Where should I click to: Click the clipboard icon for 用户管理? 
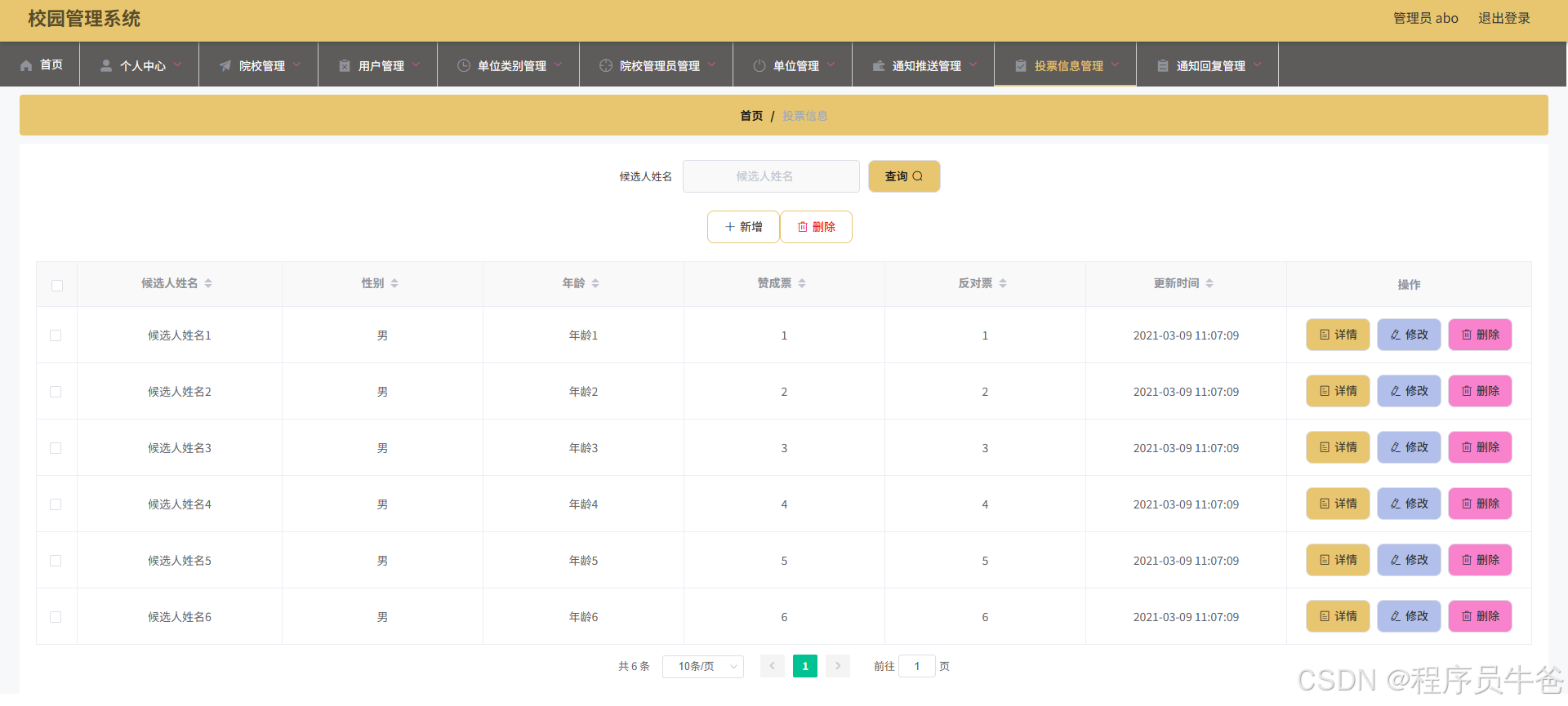[x=345, y=65]
